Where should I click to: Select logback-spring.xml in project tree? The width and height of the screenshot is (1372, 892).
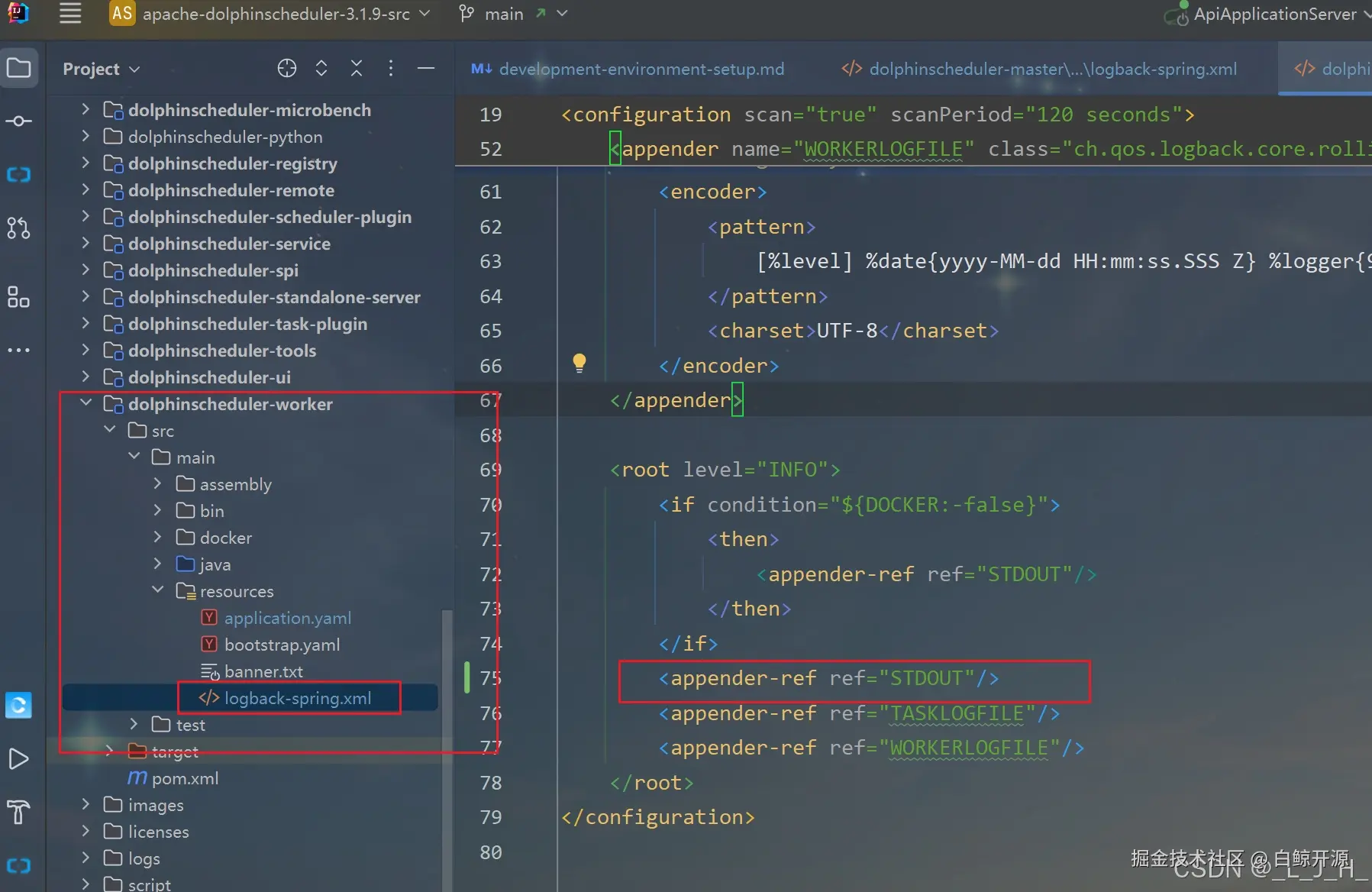298,698
